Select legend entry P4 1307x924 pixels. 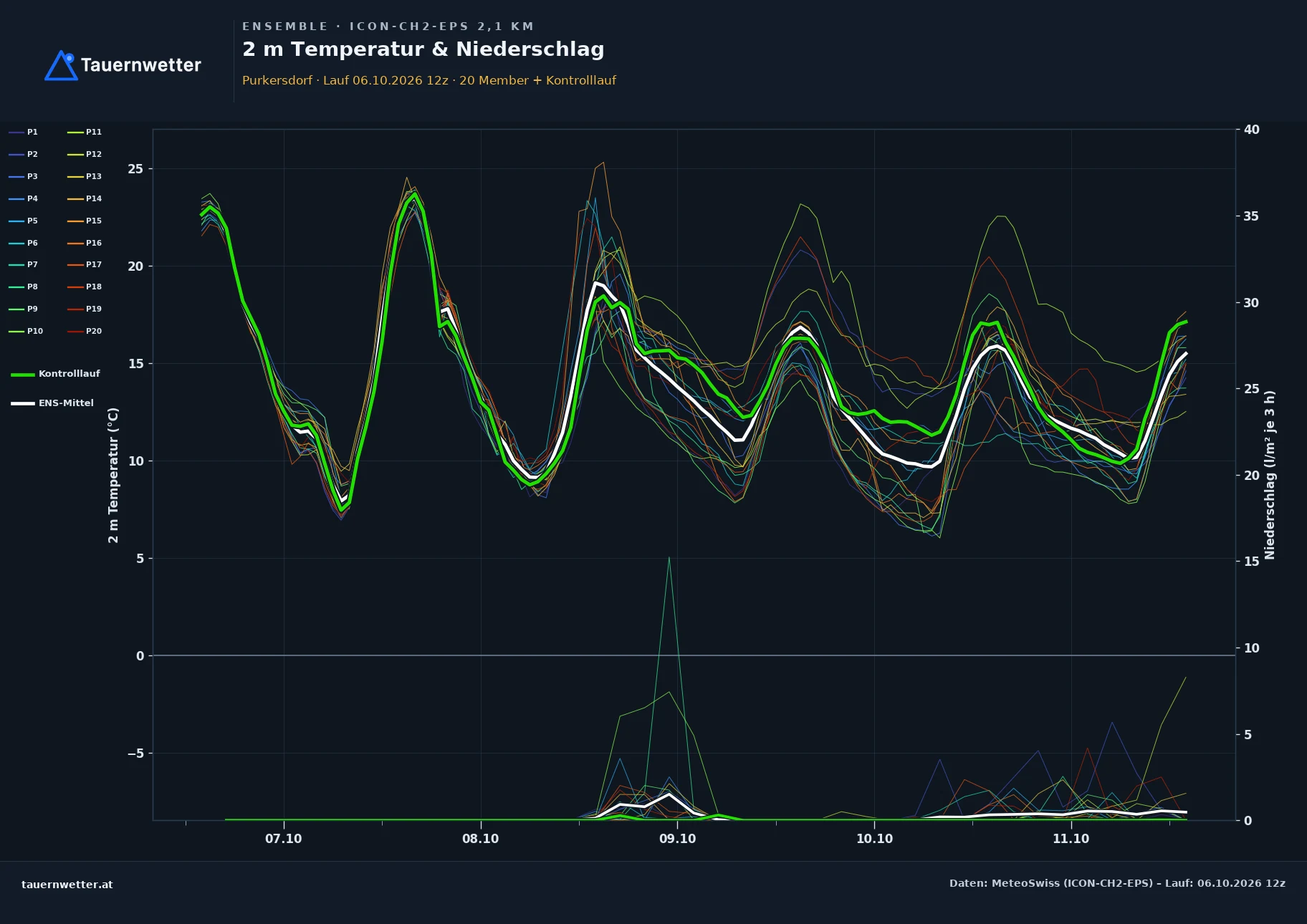point(24,198)
